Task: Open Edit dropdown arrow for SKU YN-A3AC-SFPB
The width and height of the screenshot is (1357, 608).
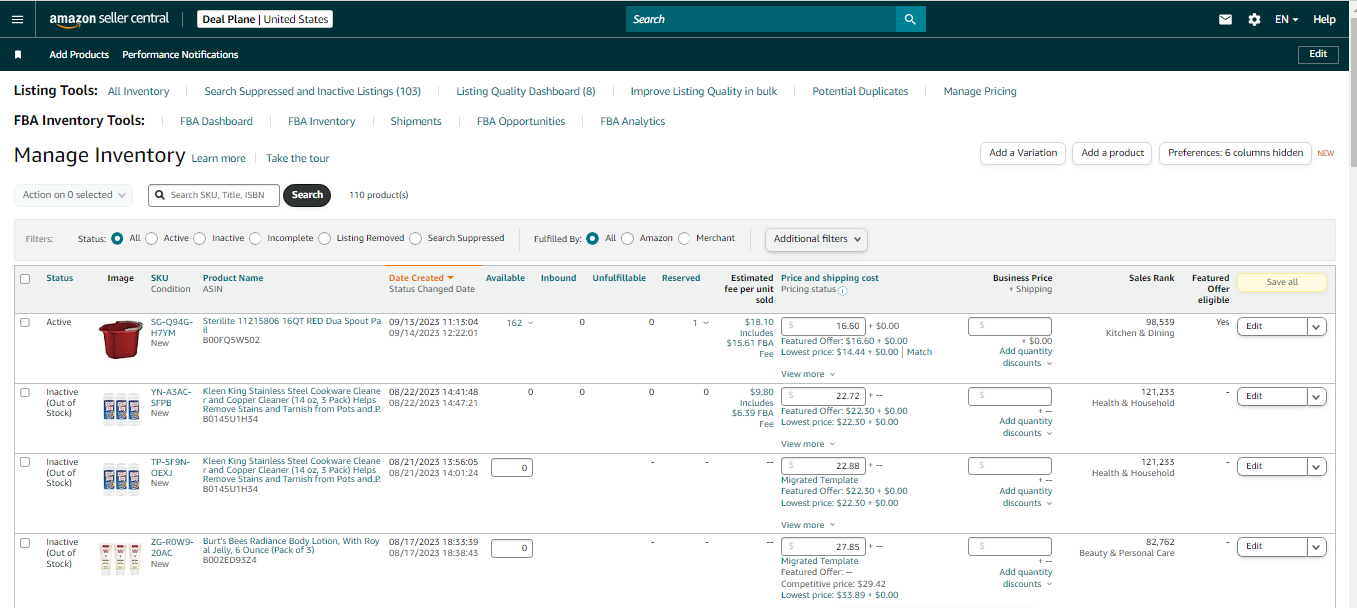Action: (1317, 396)
